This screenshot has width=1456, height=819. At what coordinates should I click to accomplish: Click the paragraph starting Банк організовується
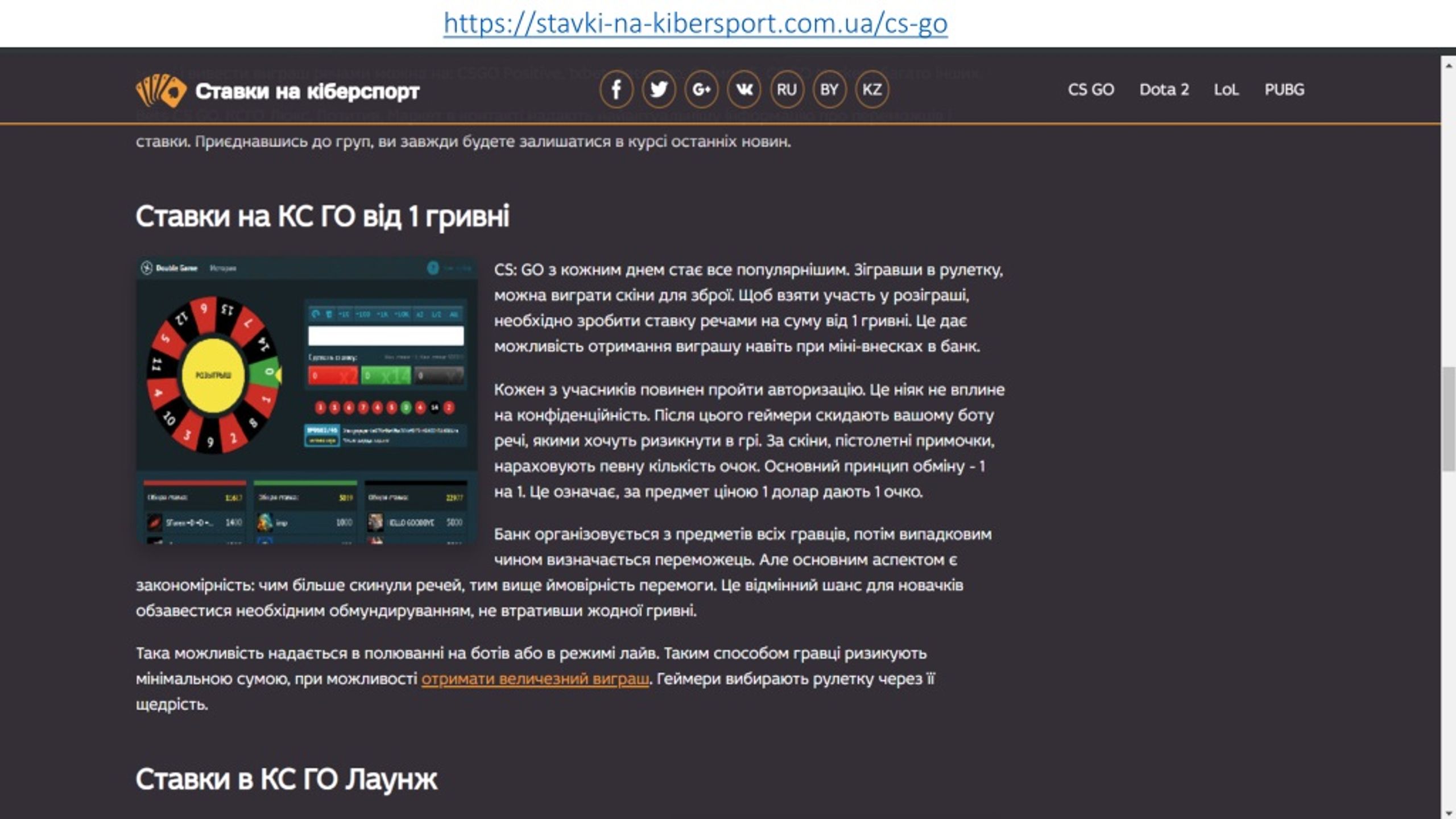point(564,572)
